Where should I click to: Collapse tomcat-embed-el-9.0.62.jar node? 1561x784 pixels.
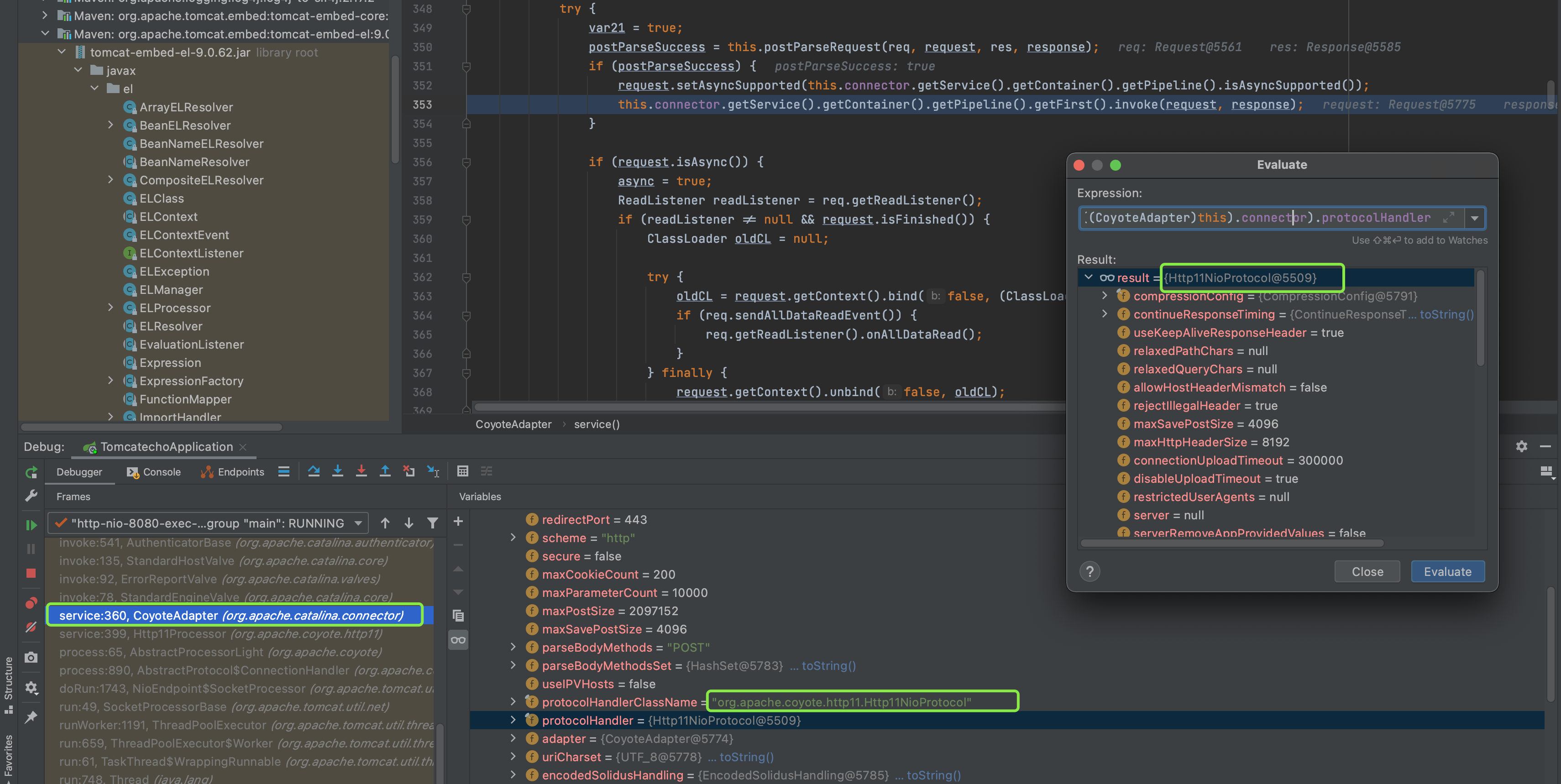[x=62, y=52]
